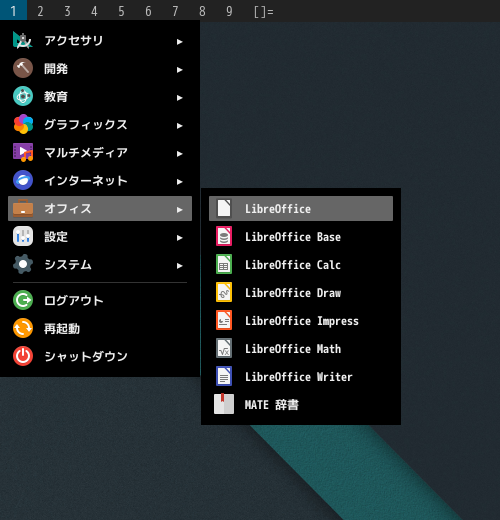The width and height of the screenshot is (500, 520).
Task: Click the LibreOffice Base database icon
Action: [224, 236]
